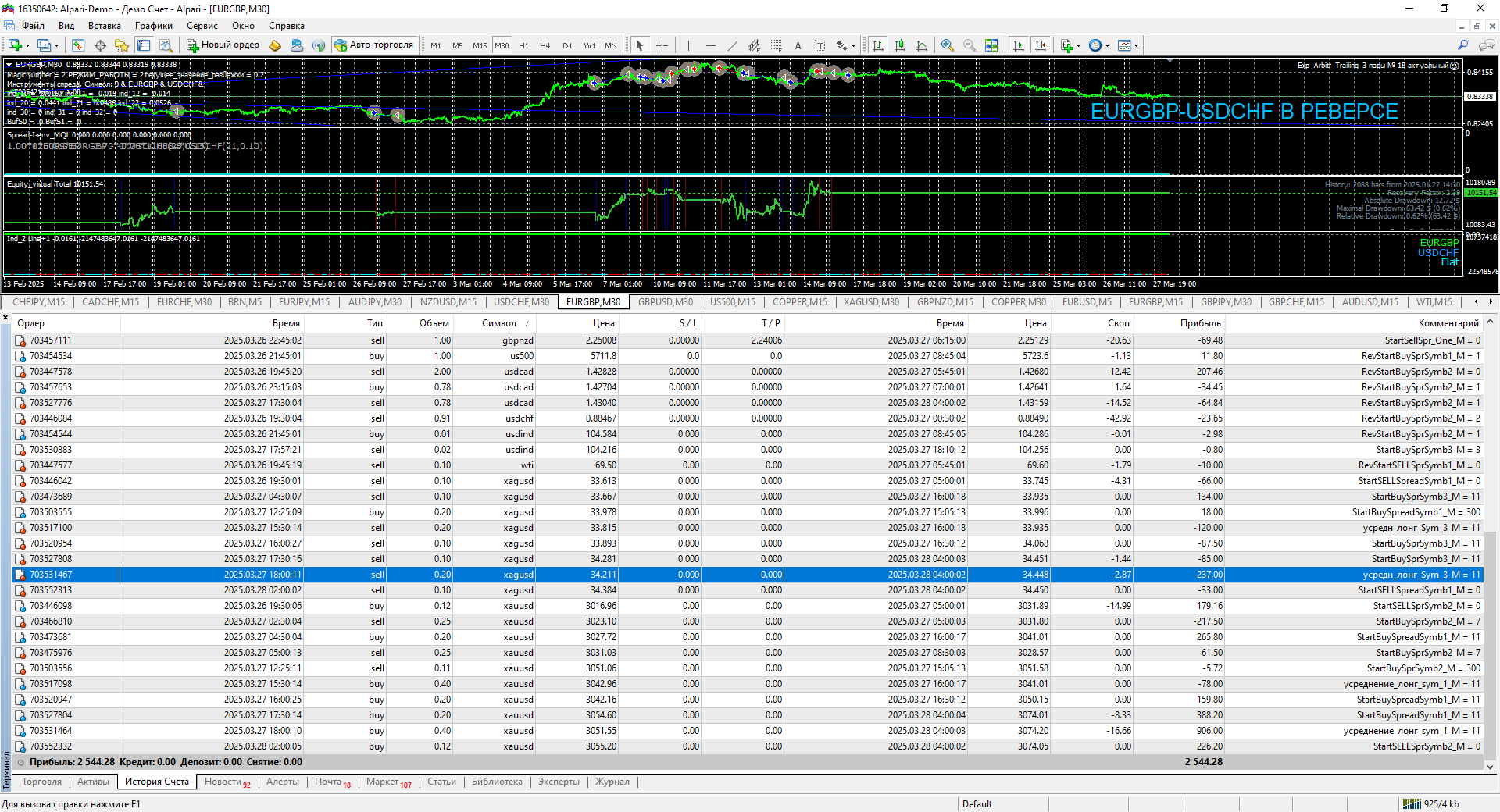Expand the new chart dropdown arrow
The height and width of the screenshot is (812, 1500).
click(29, 45)
